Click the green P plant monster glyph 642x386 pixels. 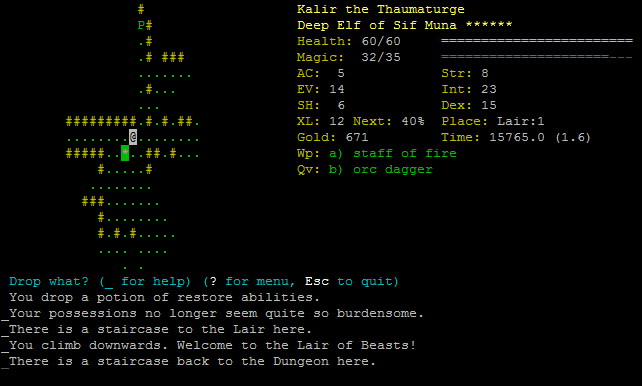click(x=141, y=25)
